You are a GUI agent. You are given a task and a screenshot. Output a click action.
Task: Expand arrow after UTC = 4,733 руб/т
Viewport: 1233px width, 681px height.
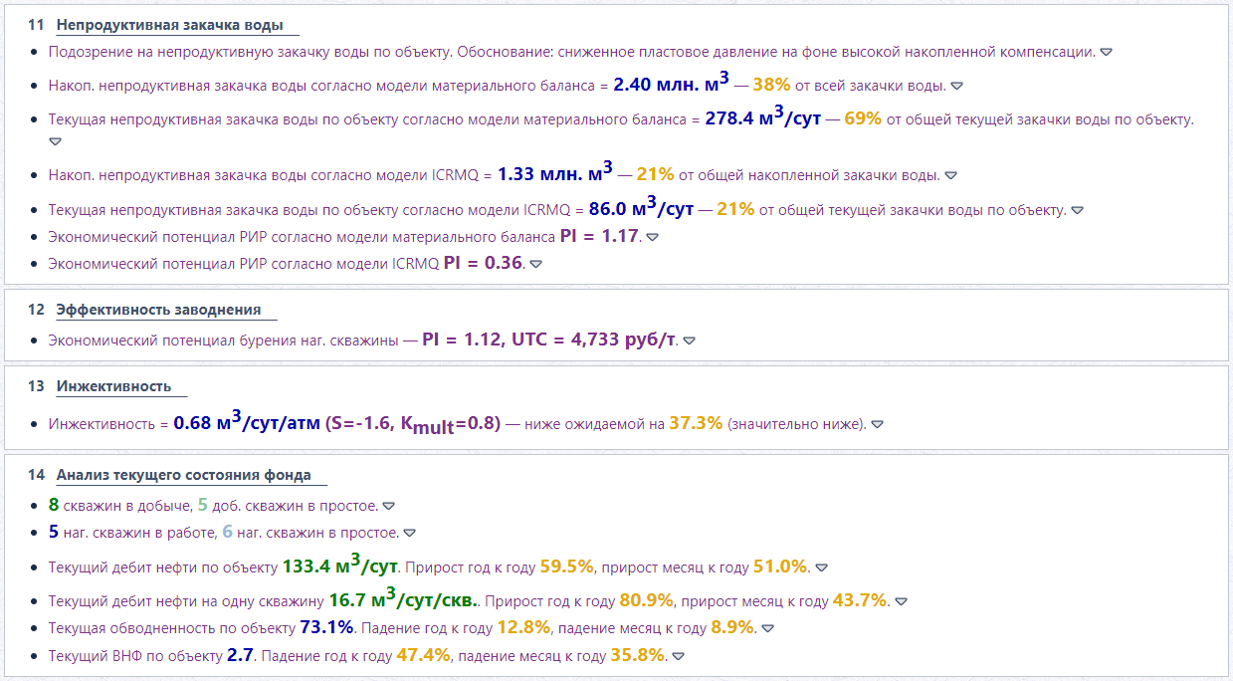tap(689, 341)
